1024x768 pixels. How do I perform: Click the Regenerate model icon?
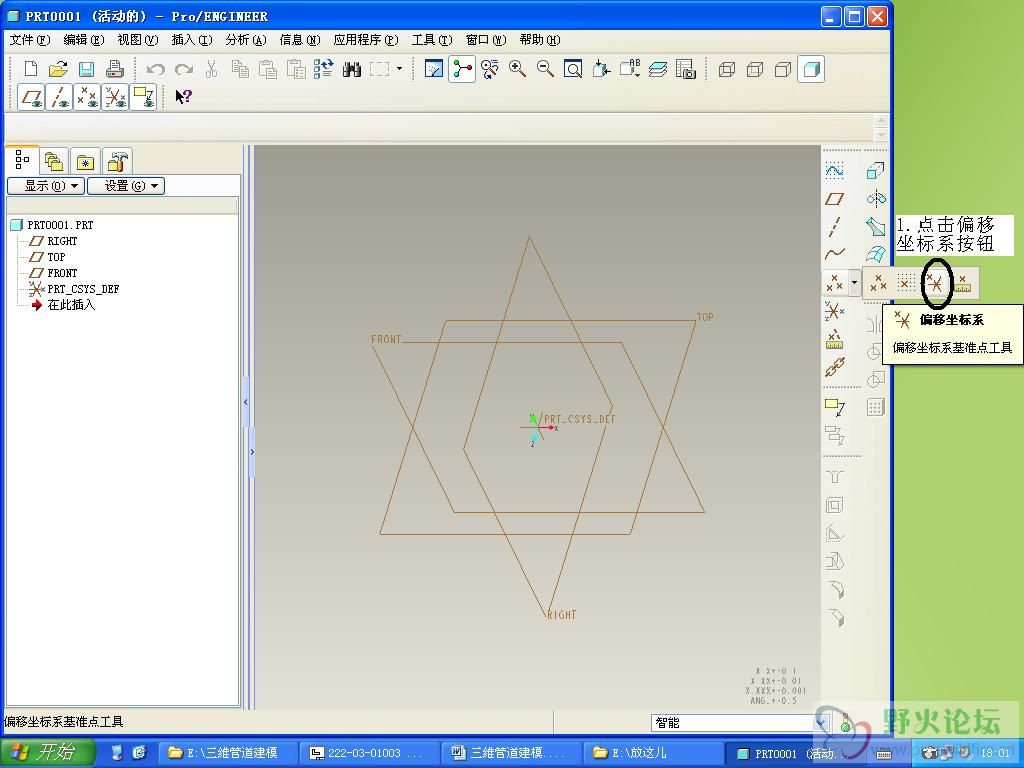click(x=323, y=69)
